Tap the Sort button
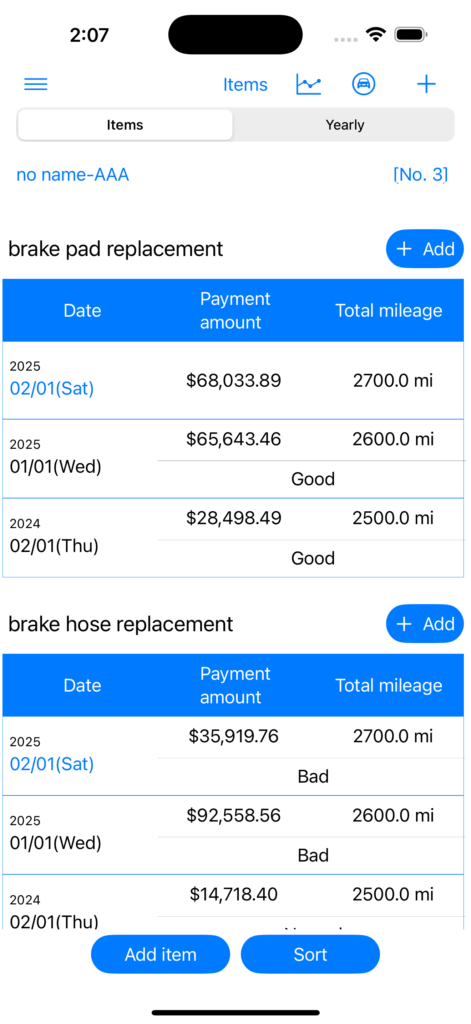The width and height of the screenshot is (471, 1024). tap(310, 955)
